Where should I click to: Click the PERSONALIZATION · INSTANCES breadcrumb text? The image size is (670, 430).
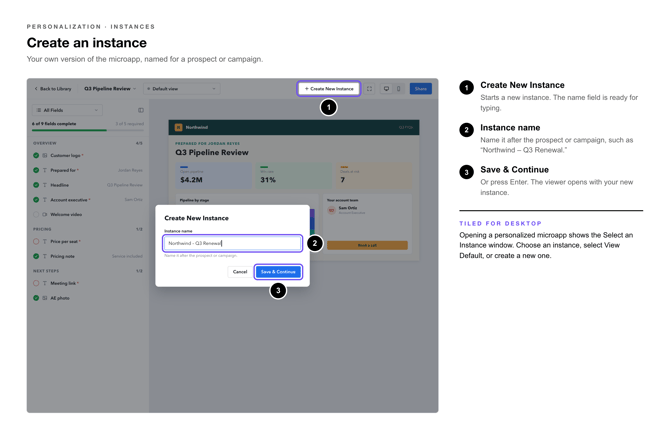(91, 27)
